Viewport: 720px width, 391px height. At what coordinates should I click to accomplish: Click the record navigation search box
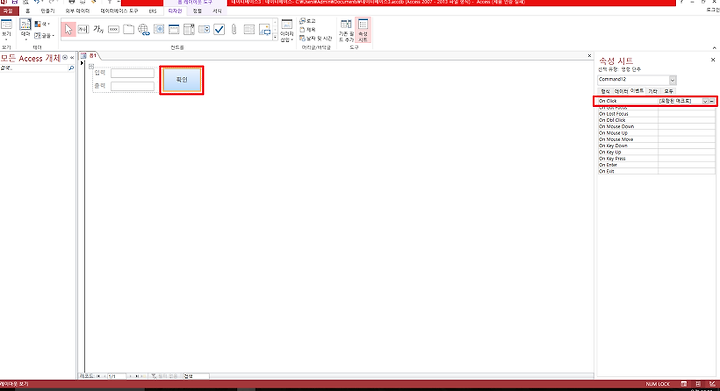196,376
